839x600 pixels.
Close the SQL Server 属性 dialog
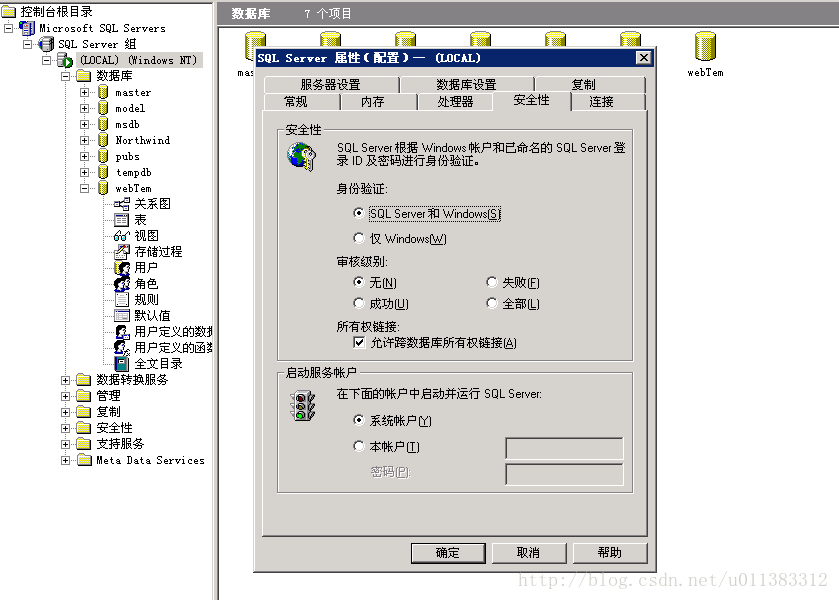(644, 58)
